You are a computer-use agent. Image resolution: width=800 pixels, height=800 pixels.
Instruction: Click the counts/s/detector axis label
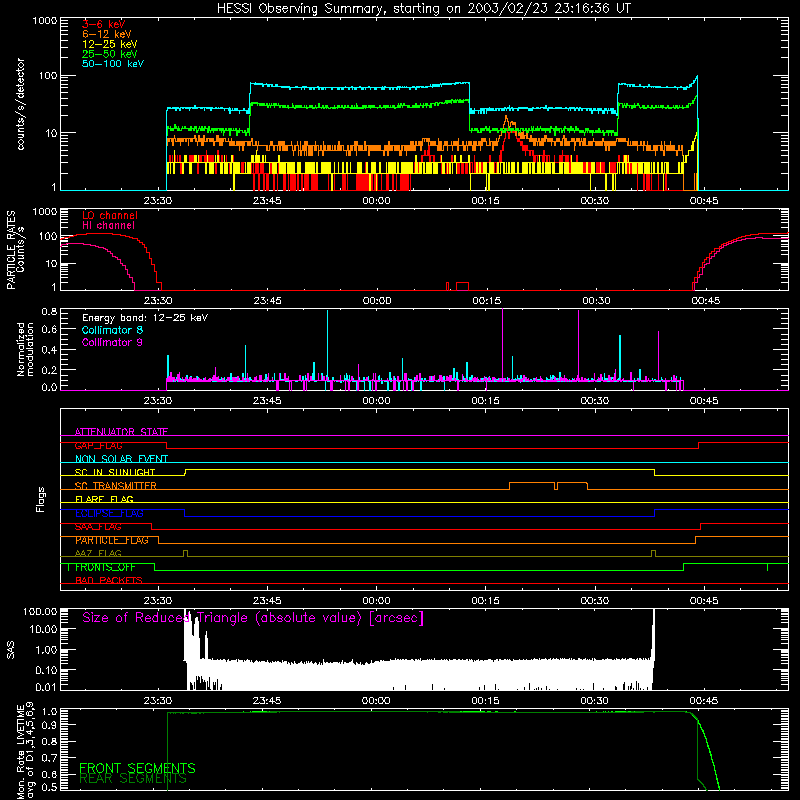[x=20, y=104]
